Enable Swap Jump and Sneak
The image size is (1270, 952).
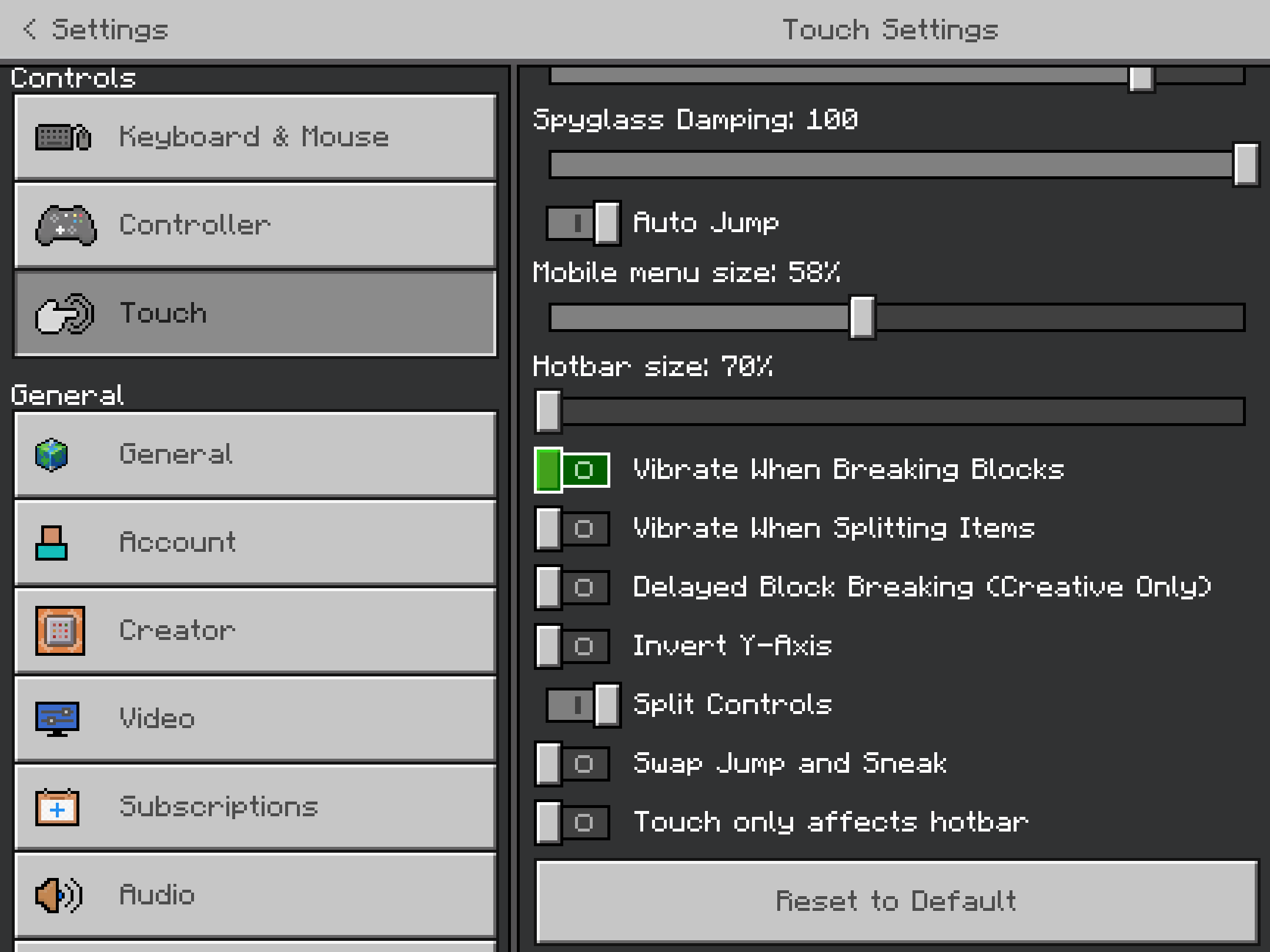(572, 764)
